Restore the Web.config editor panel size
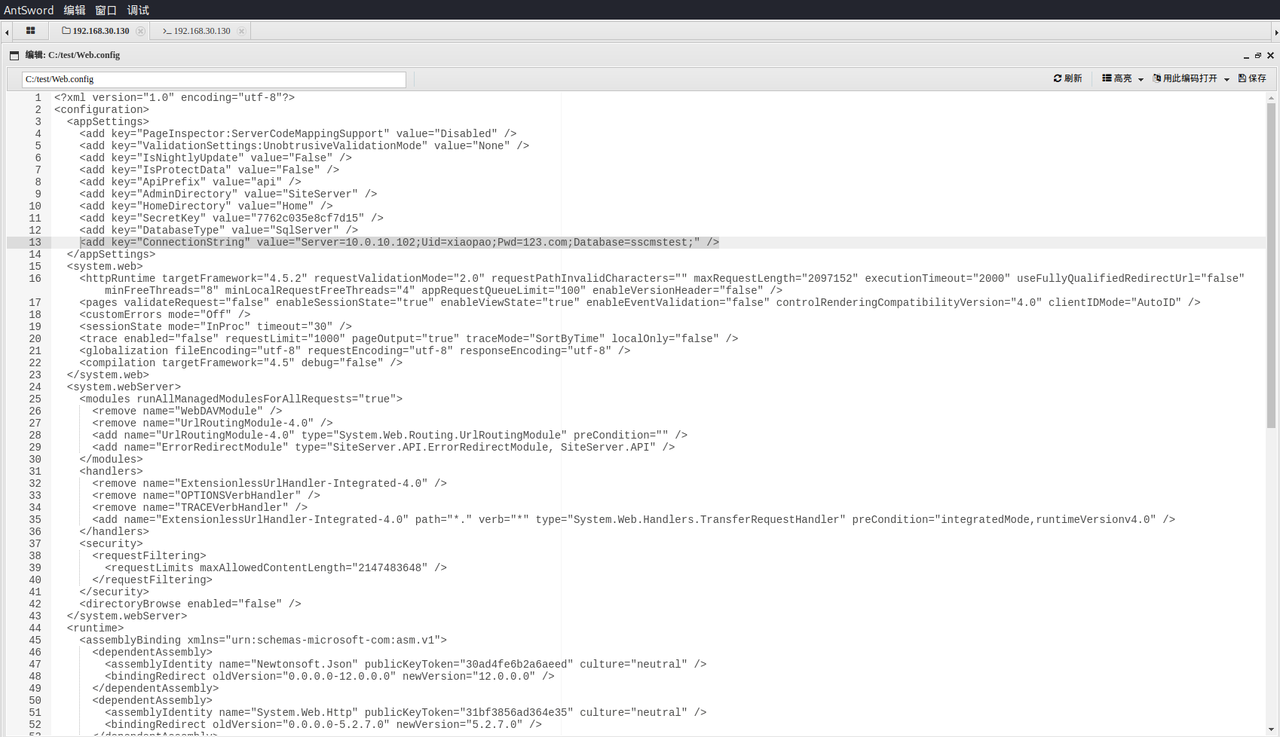 [x=1258, y=56]
